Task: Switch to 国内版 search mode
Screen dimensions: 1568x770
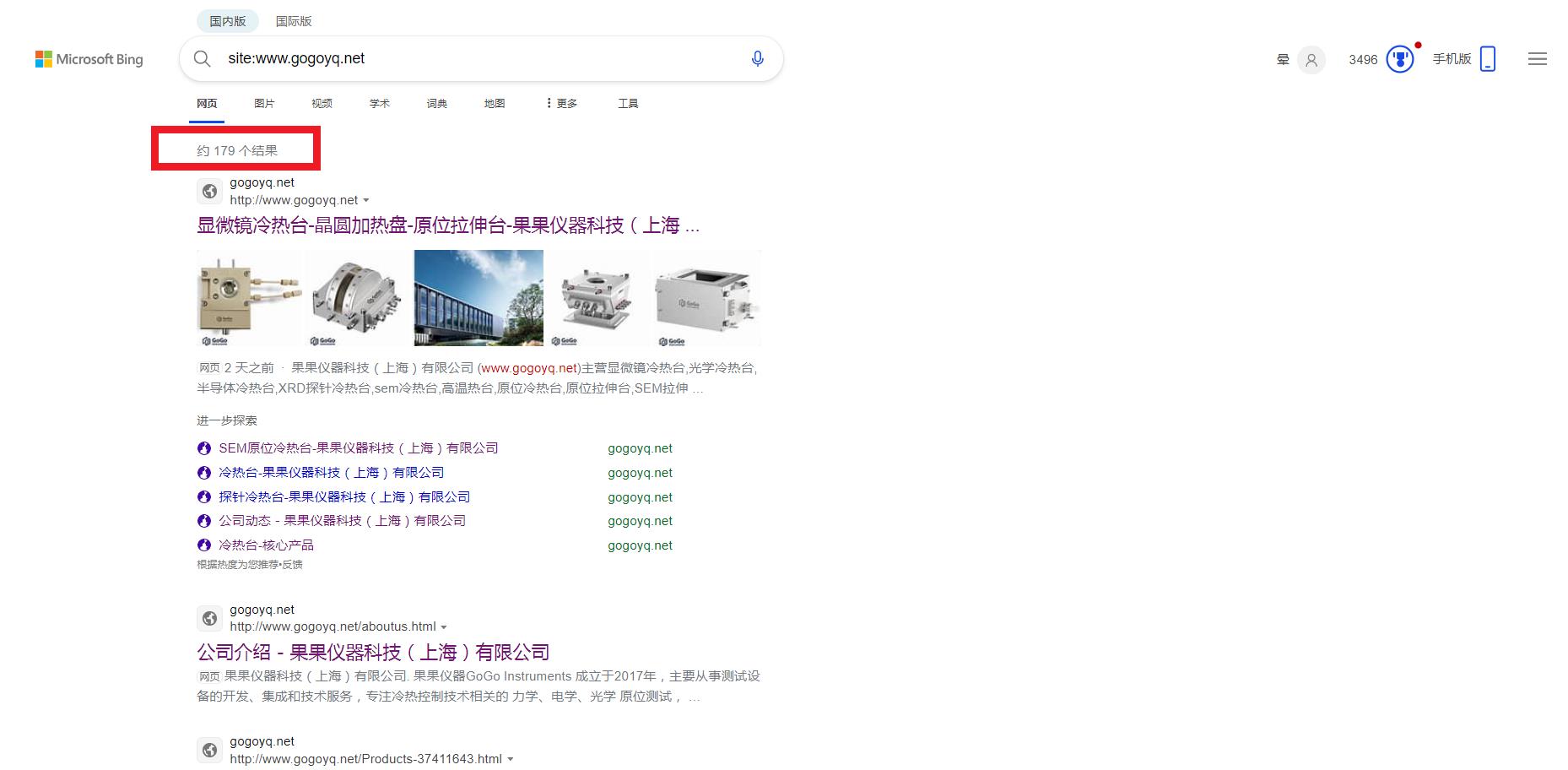Action: 228,21
